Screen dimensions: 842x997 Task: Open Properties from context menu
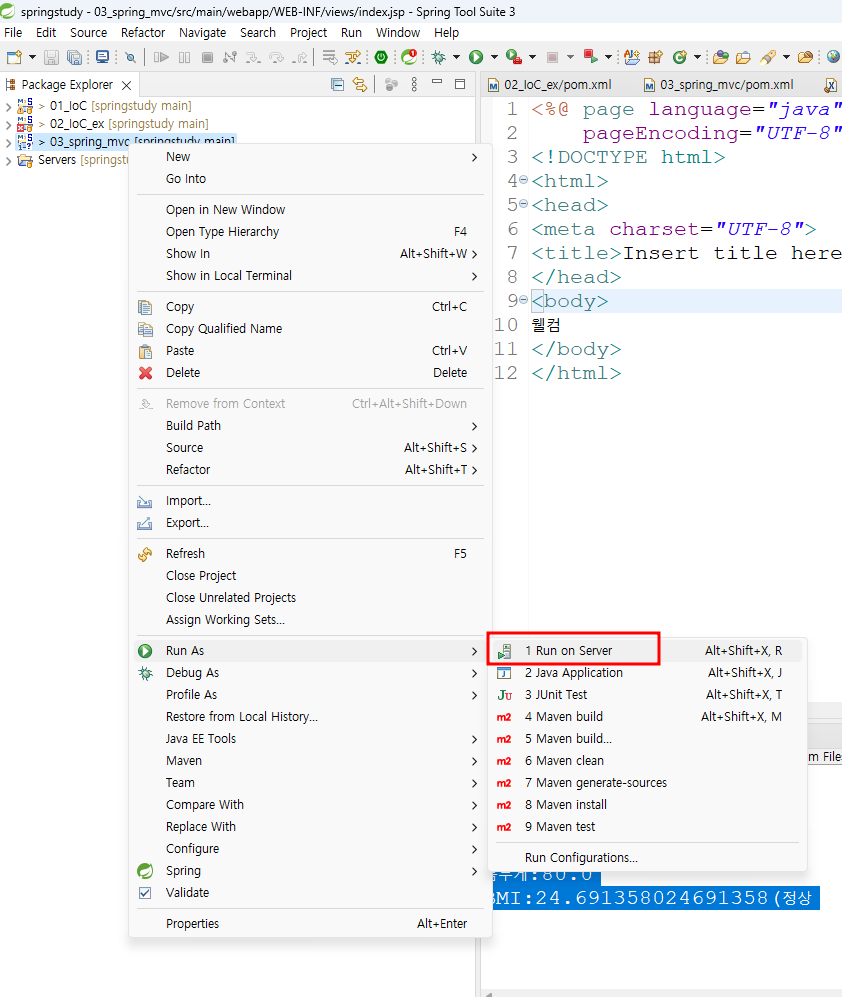point(310,924)
